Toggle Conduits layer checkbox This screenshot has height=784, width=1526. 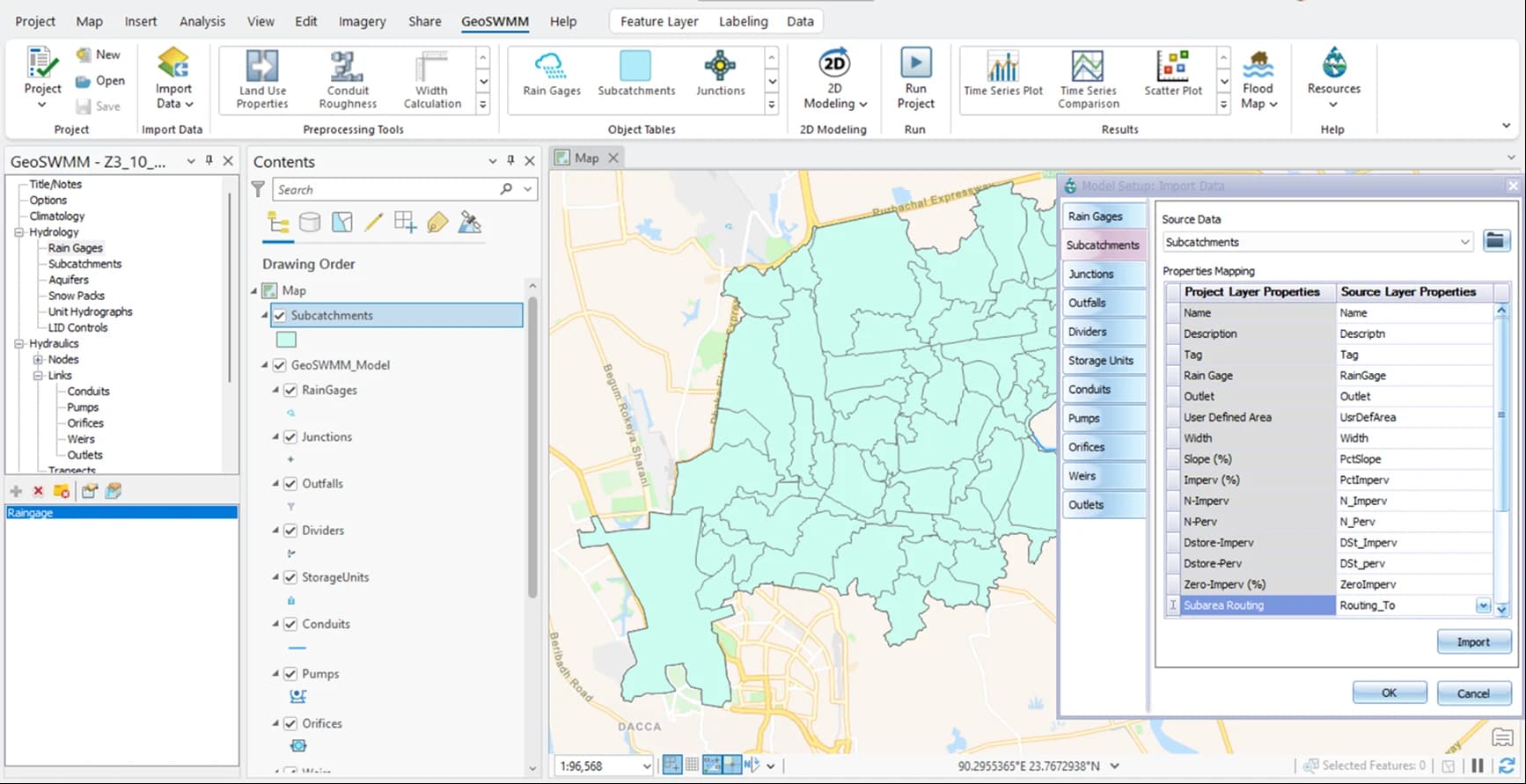290,624
